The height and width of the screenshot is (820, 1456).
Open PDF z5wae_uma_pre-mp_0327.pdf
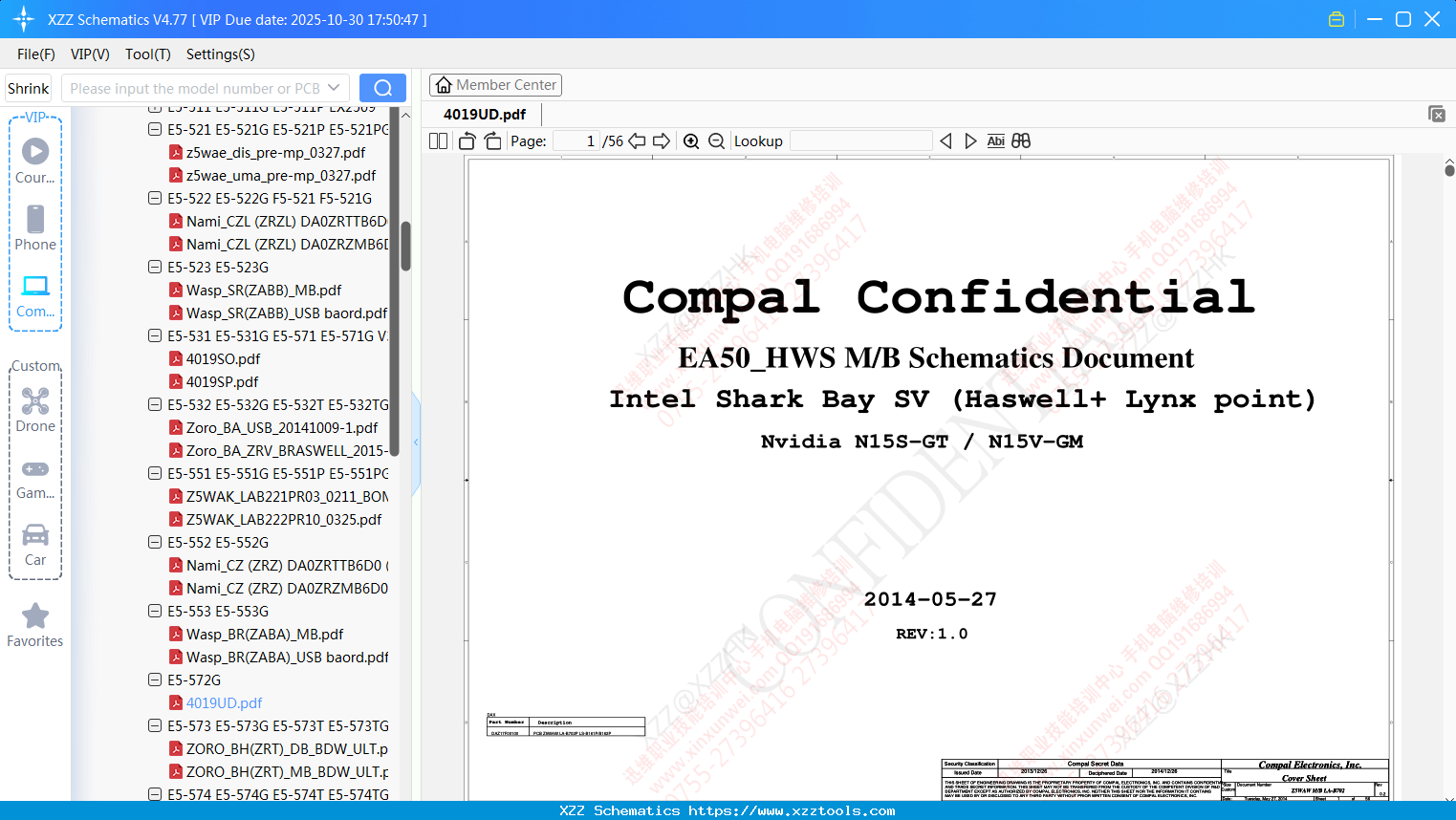[x=281, y=176]
